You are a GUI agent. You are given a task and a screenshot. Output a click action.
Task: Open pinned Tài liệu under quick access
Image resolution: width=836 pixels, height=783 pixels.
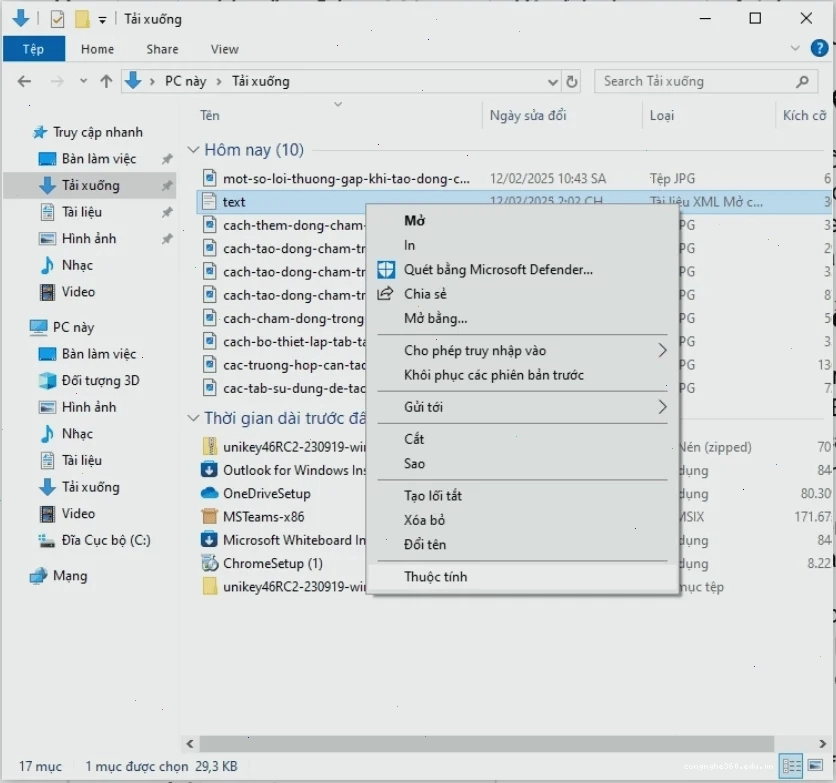pos(82,212)
